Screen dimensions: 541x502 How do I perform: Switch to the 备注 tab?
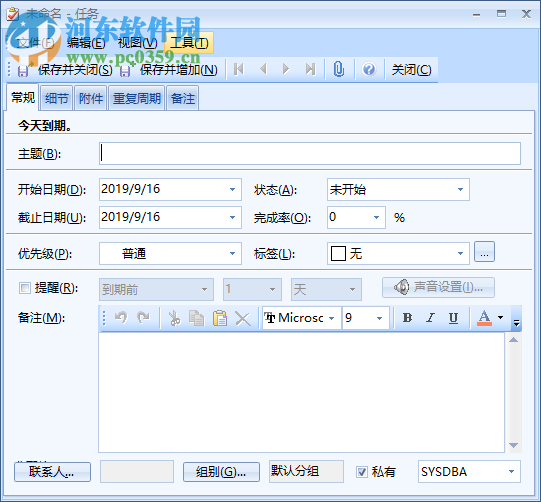[x=183, y=99]
